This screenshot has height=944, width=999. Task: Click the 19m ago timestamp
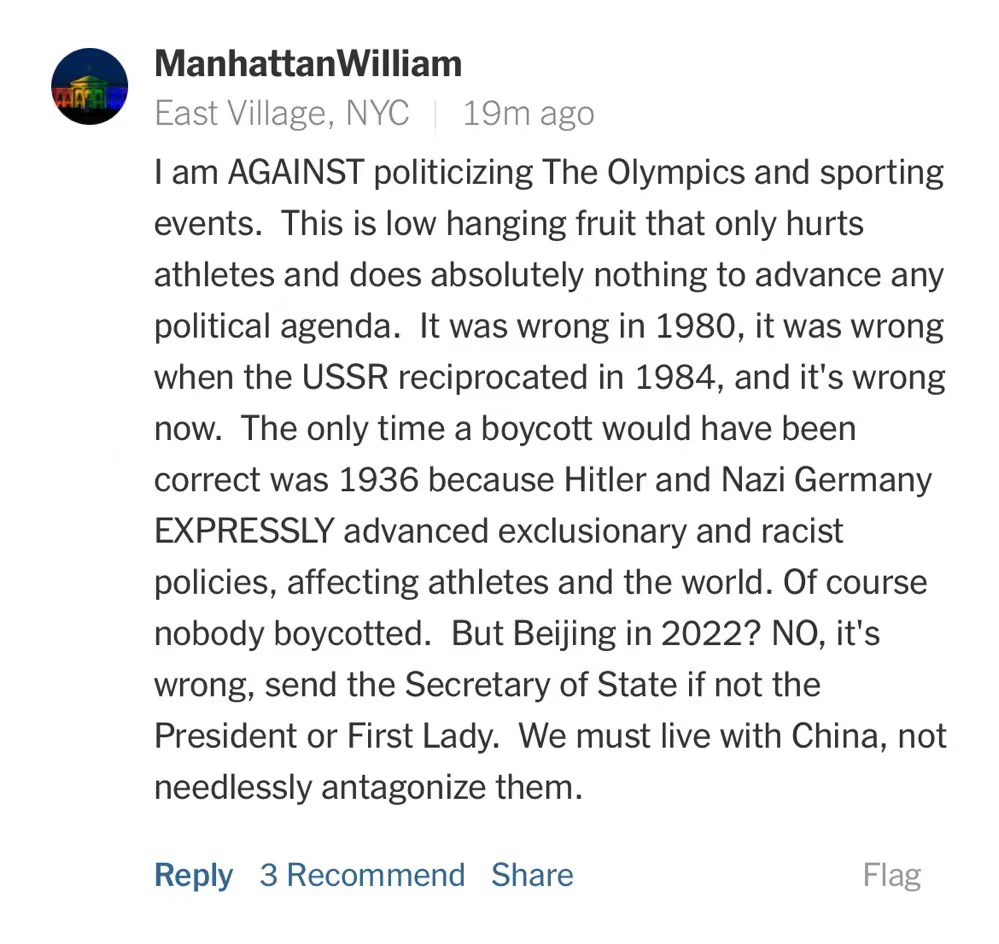pyautogui.click(x=528, y=114)
